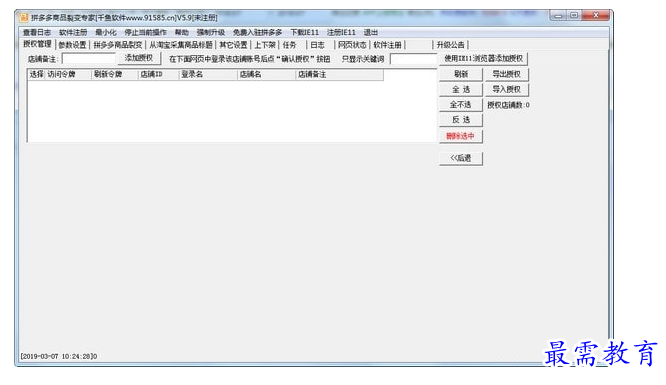Image resolution: width=666 pixels, height=385 pixels.
Task: Click the 店铺ID column header
Action: [x=158, y=74]
